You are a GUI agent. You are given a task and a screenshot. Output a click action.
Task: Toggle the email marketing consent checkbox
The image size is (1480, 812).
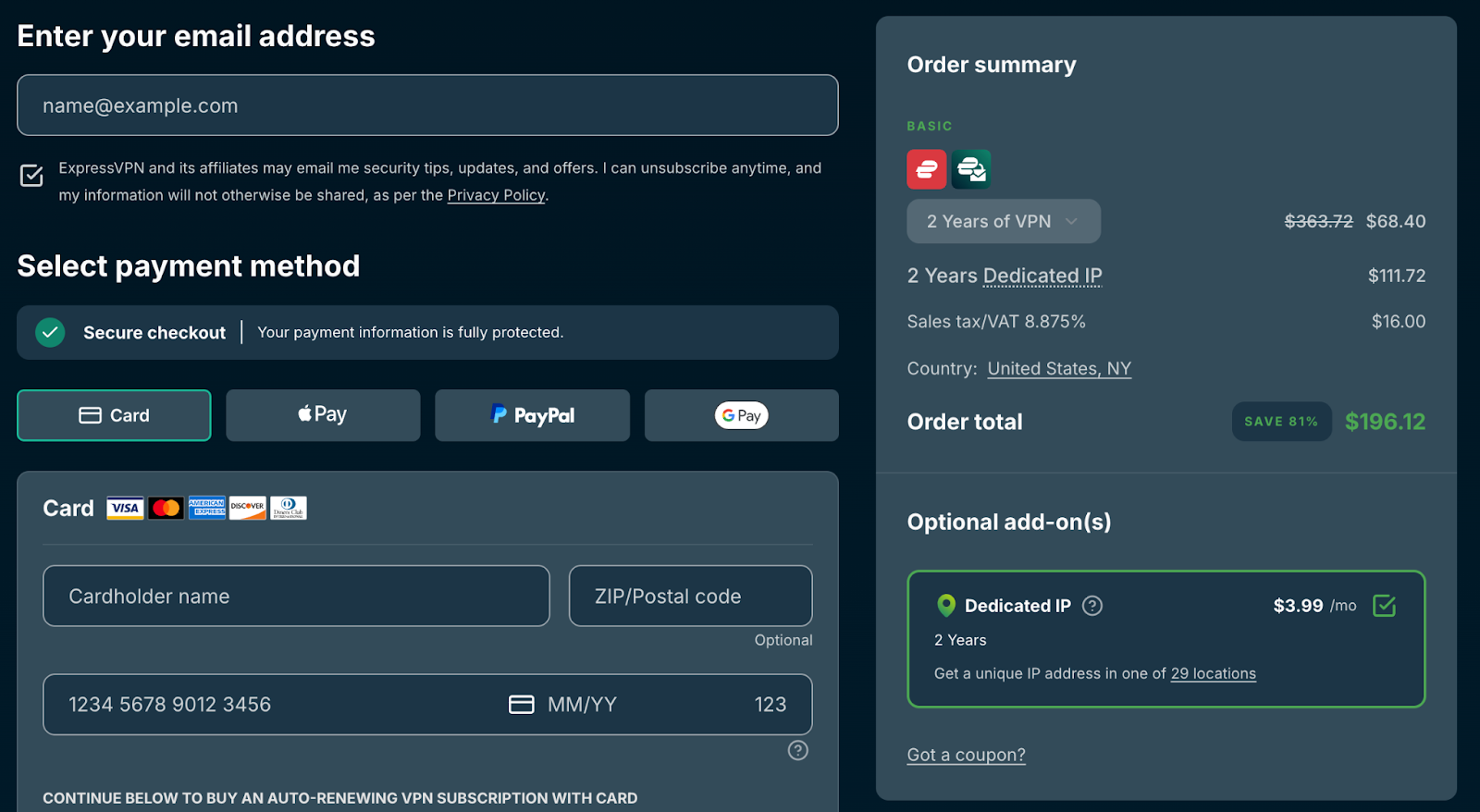click(31, 175)
